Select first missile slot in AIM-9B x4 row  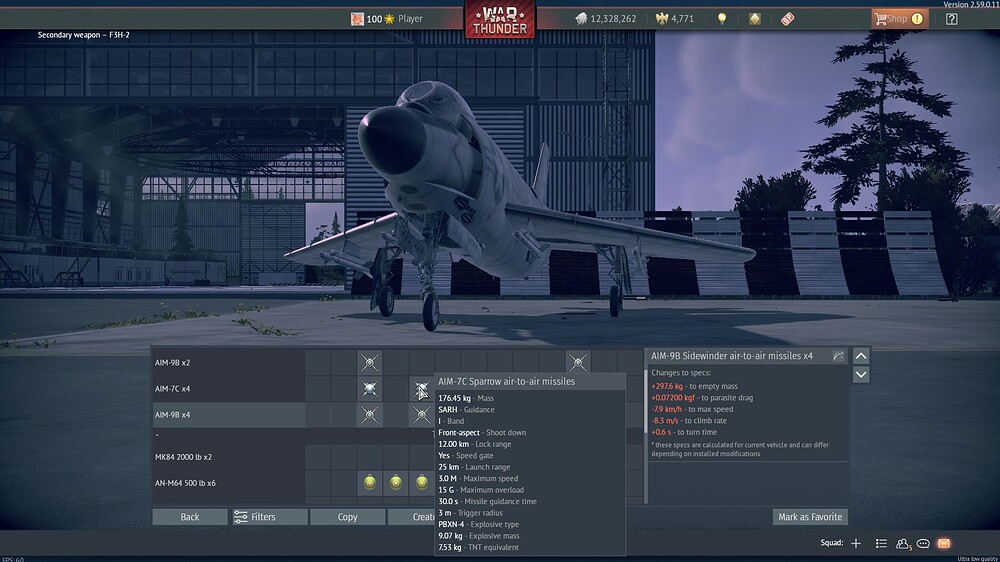click(x=369, y=415)
